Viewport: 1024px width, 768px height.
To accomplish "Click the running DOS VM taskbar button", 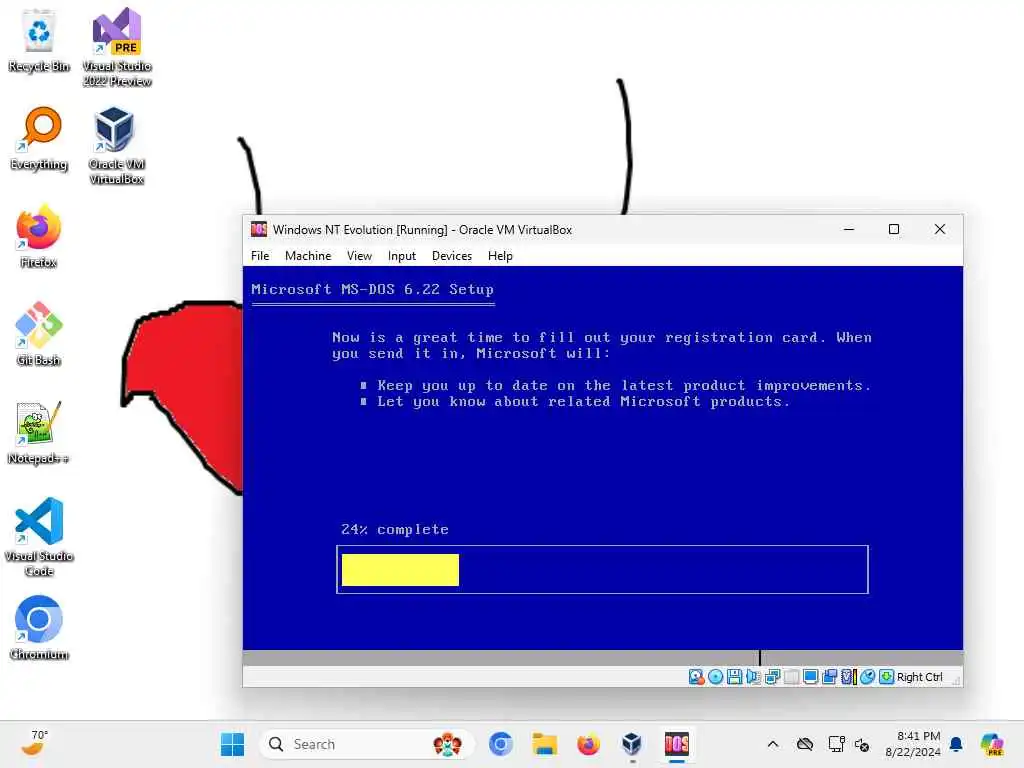I will [677, 744].
